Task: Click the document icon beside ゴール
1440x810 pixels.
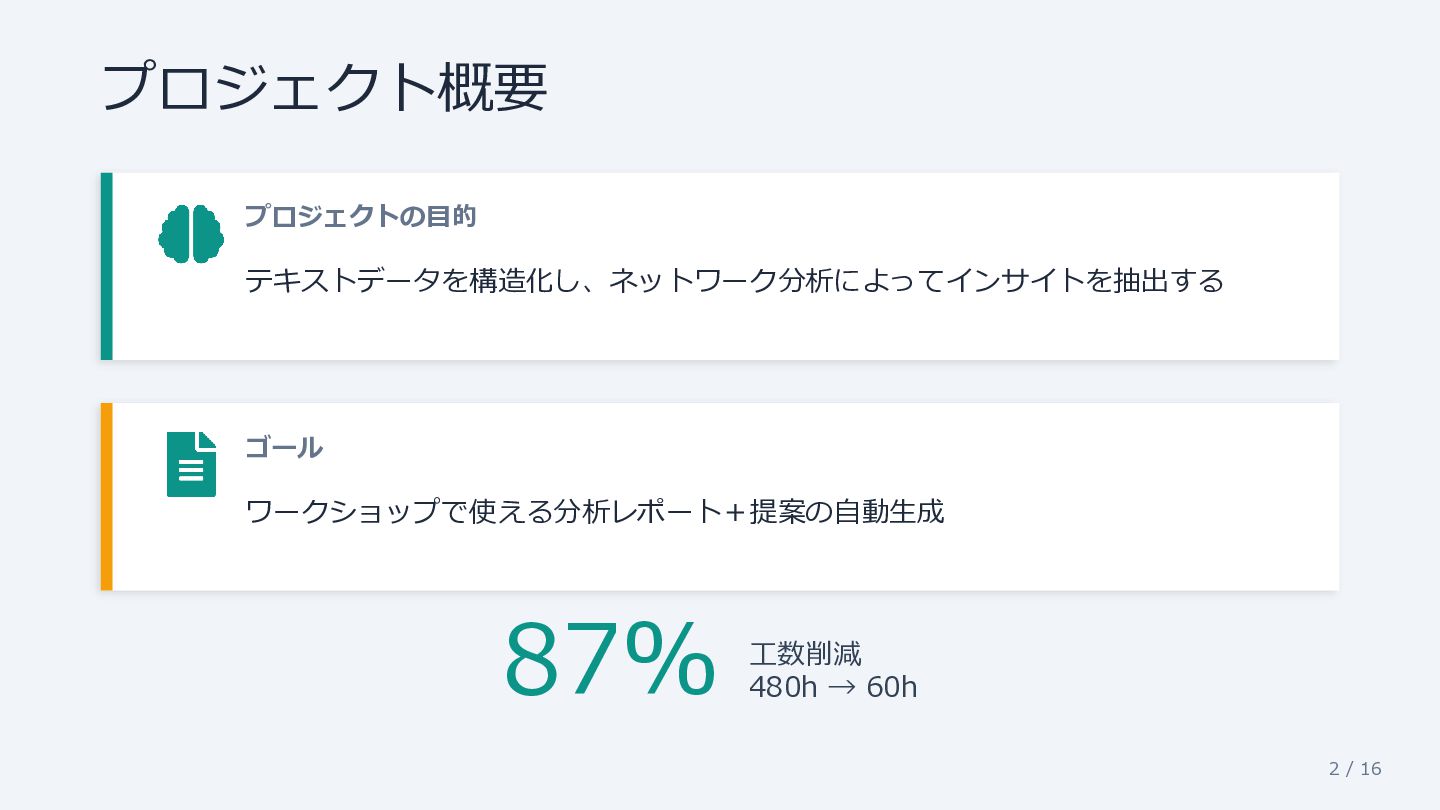Action: 191,464
